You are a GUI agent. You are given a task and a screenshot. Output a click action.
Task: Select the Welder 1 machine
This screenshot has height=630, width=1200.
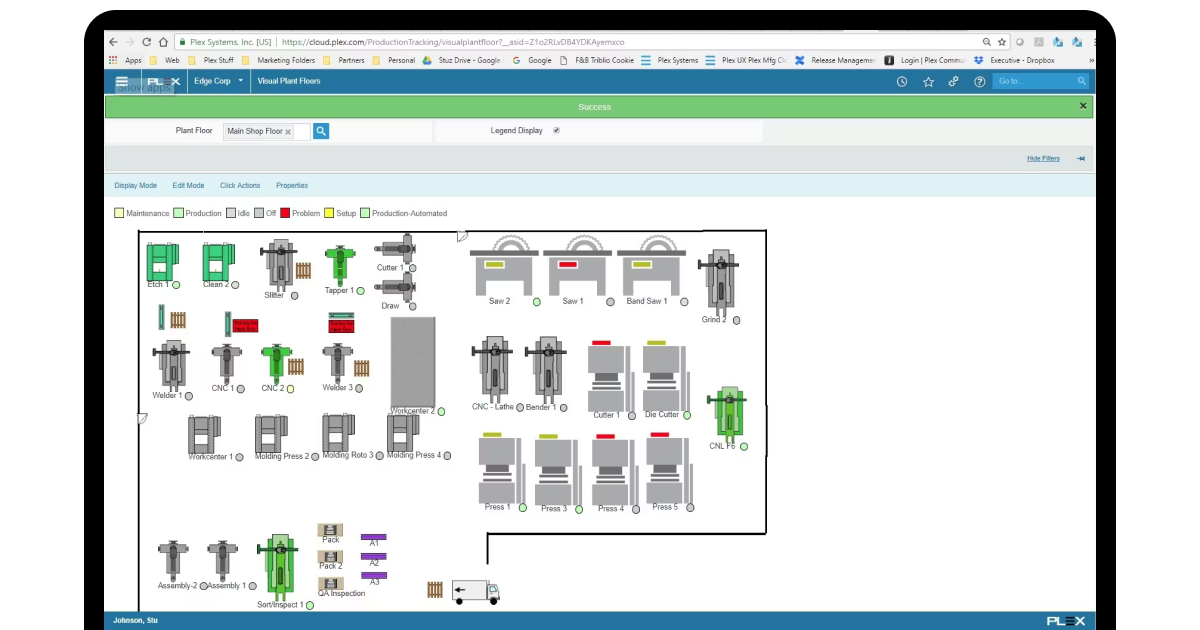pos(172,365)
